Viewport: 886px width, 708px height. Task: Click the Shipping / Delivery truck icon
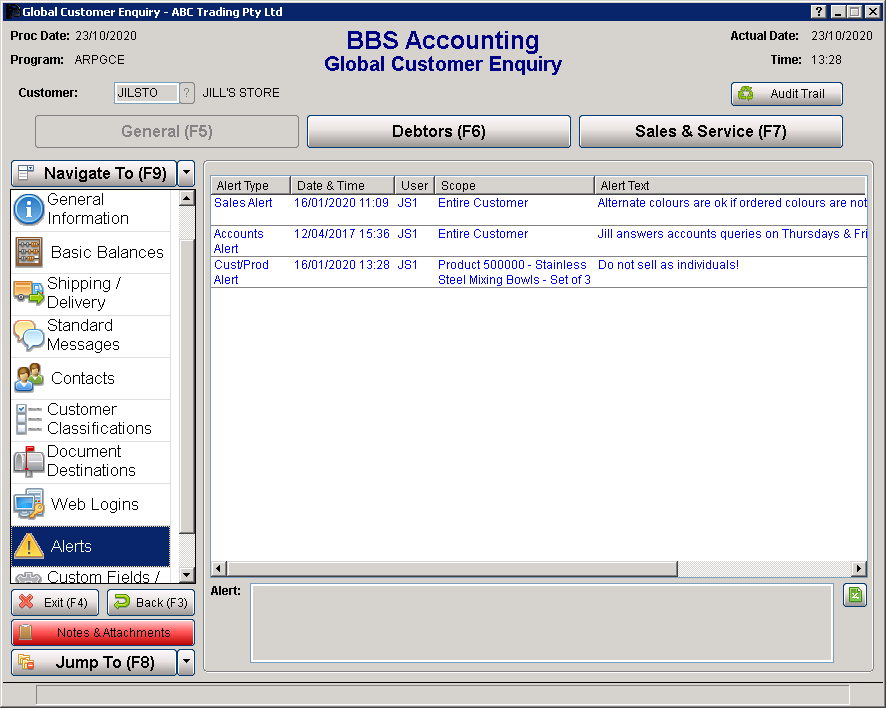point(28,293)
